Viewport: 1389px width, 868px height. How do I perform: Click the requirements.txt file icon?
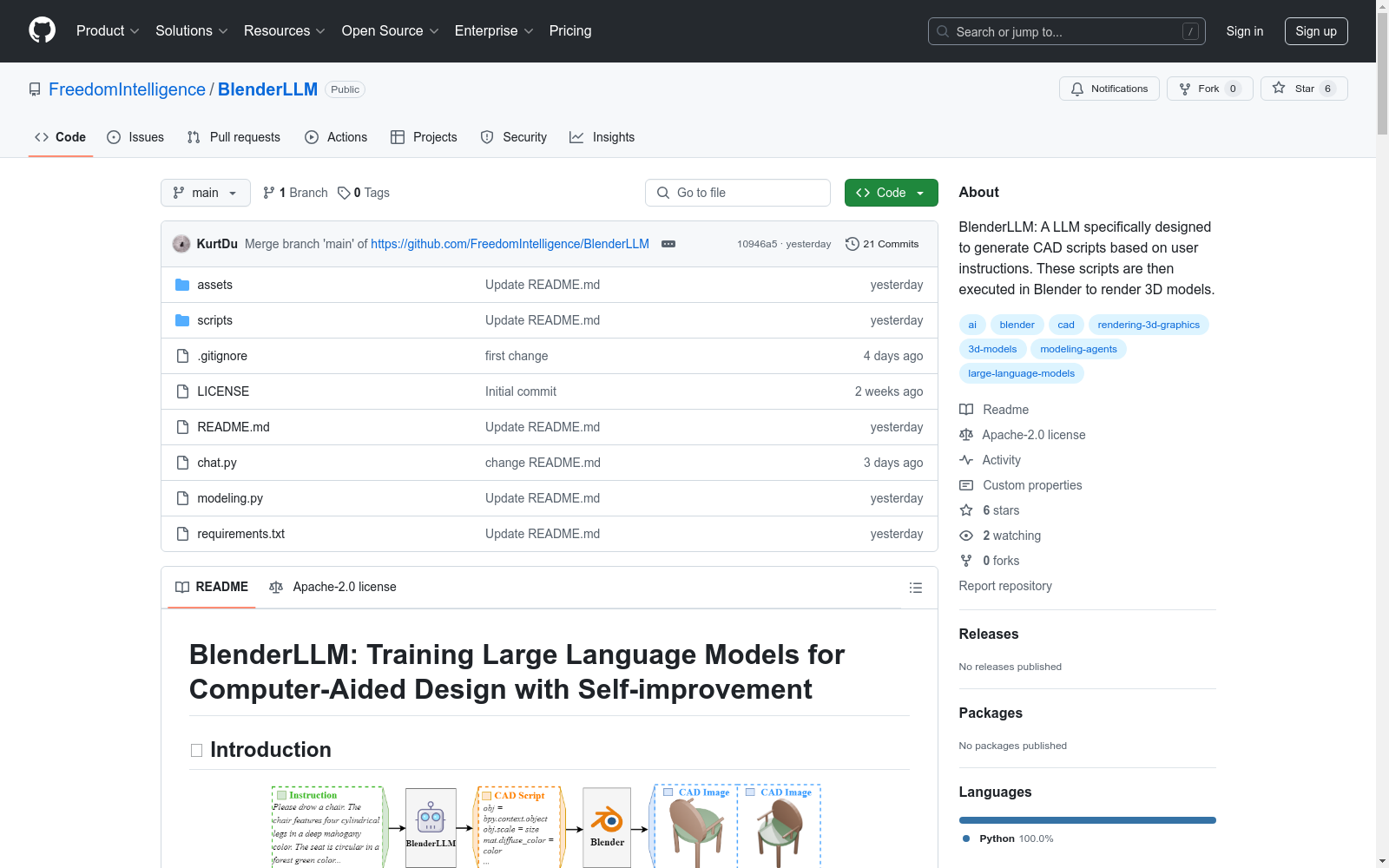pos(182,534)
